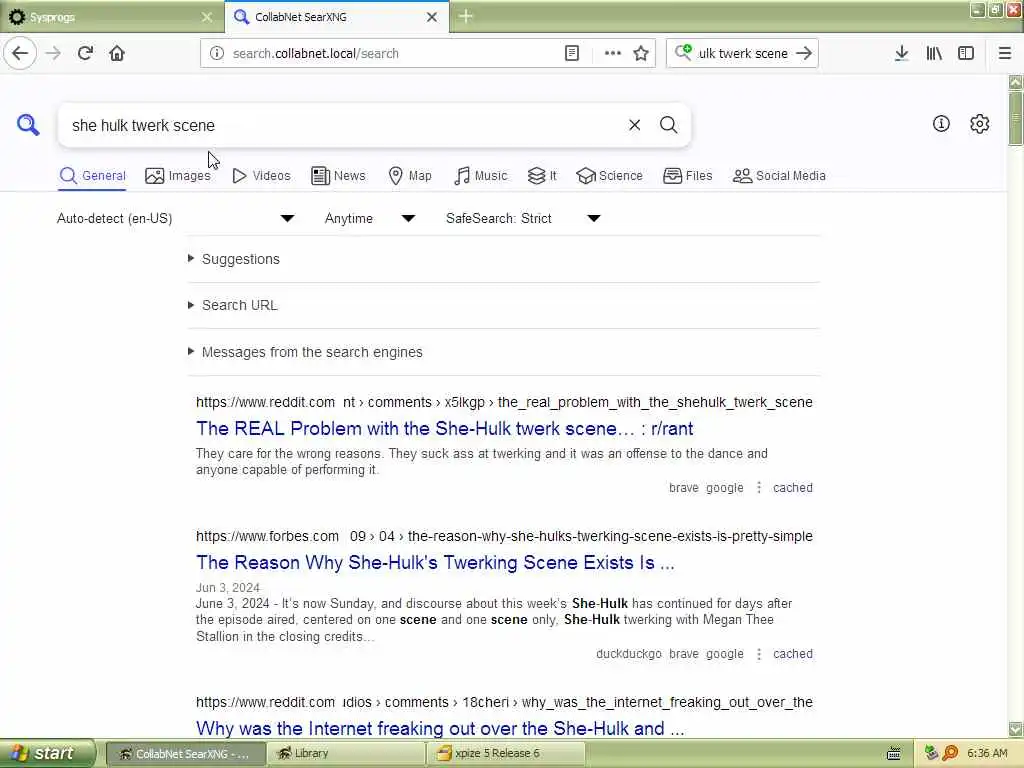1024x768 pixels.
Task: Show site information for search.collabnet.local
Action: pos(217,53)
